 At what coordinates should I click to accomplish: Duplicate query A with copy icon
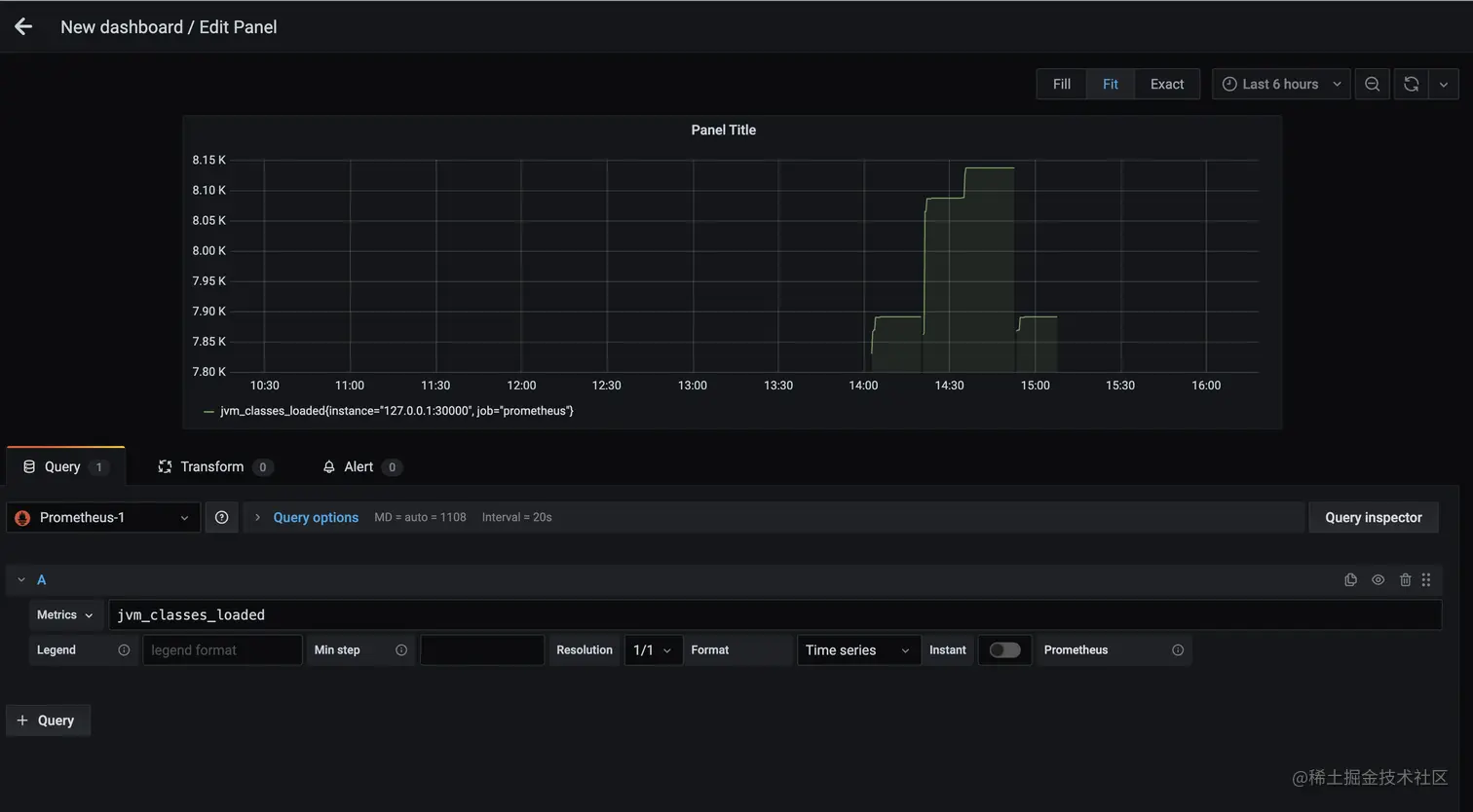click(1350, 579)
